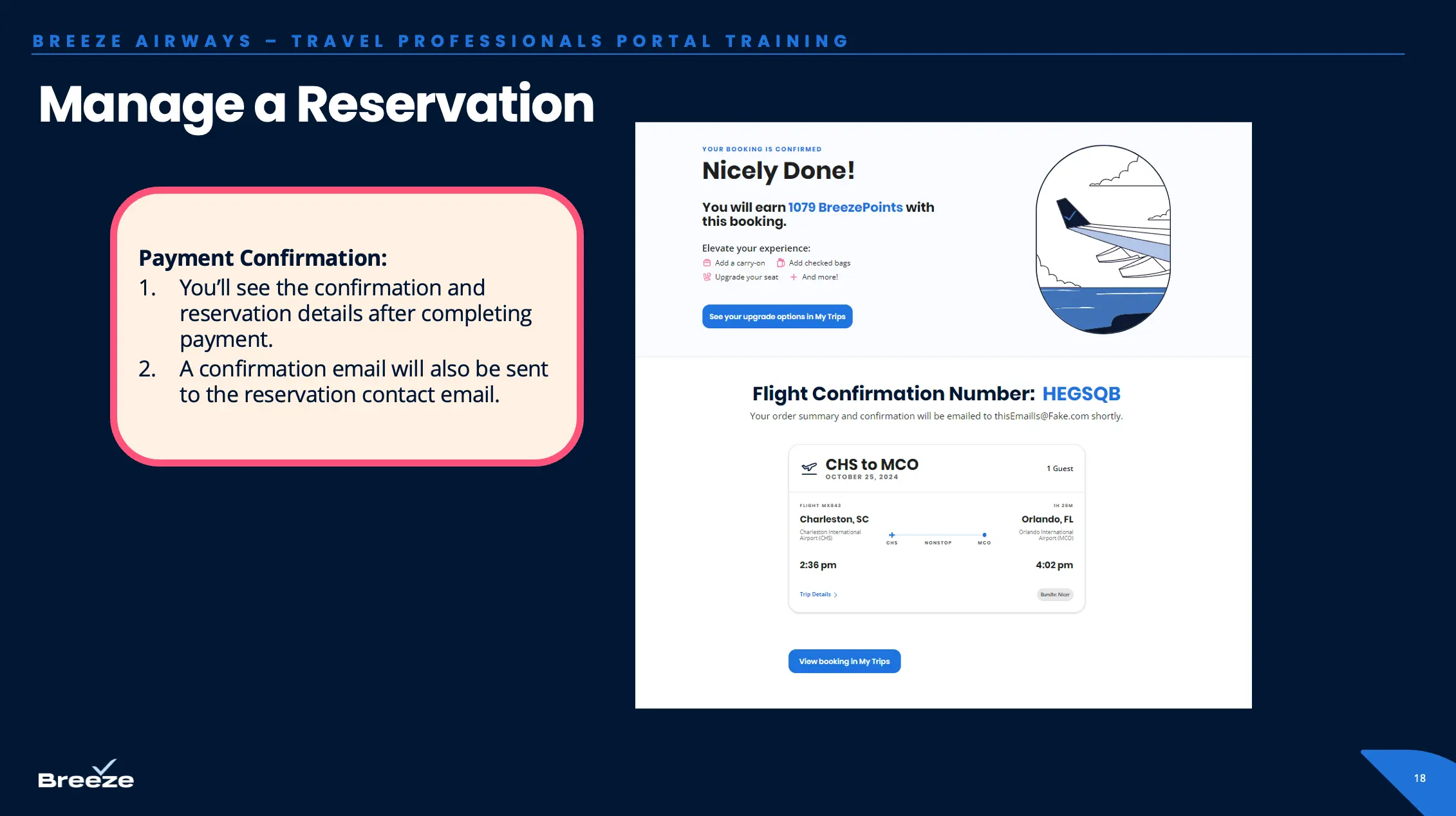Screen dimensions: 1456x816
Task: Click the airplane icon next to CHS to MCO
Action: [x=809, y=468]
